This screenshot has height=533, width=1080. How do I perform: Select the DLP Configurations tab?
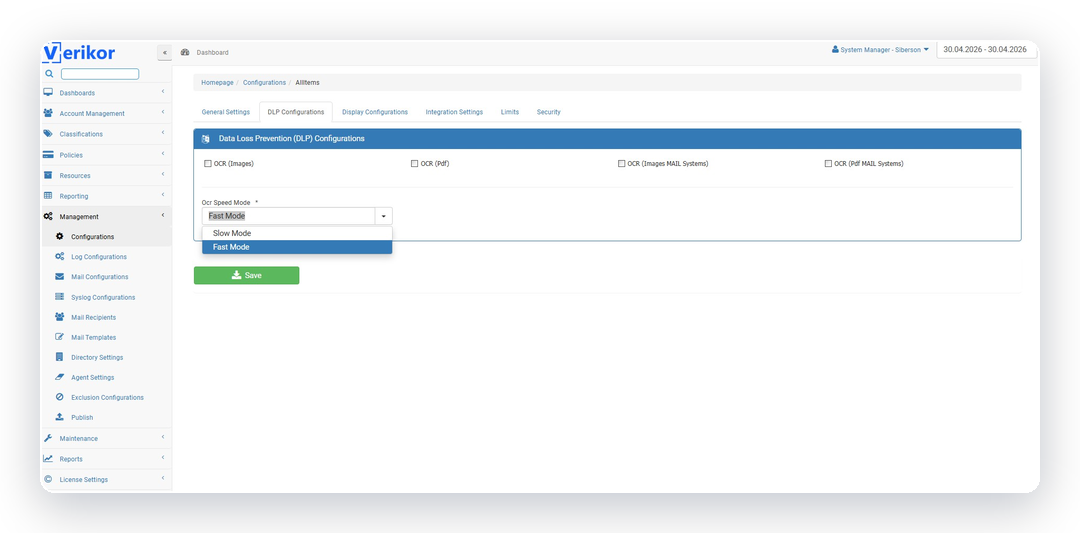tap(295, 112)
